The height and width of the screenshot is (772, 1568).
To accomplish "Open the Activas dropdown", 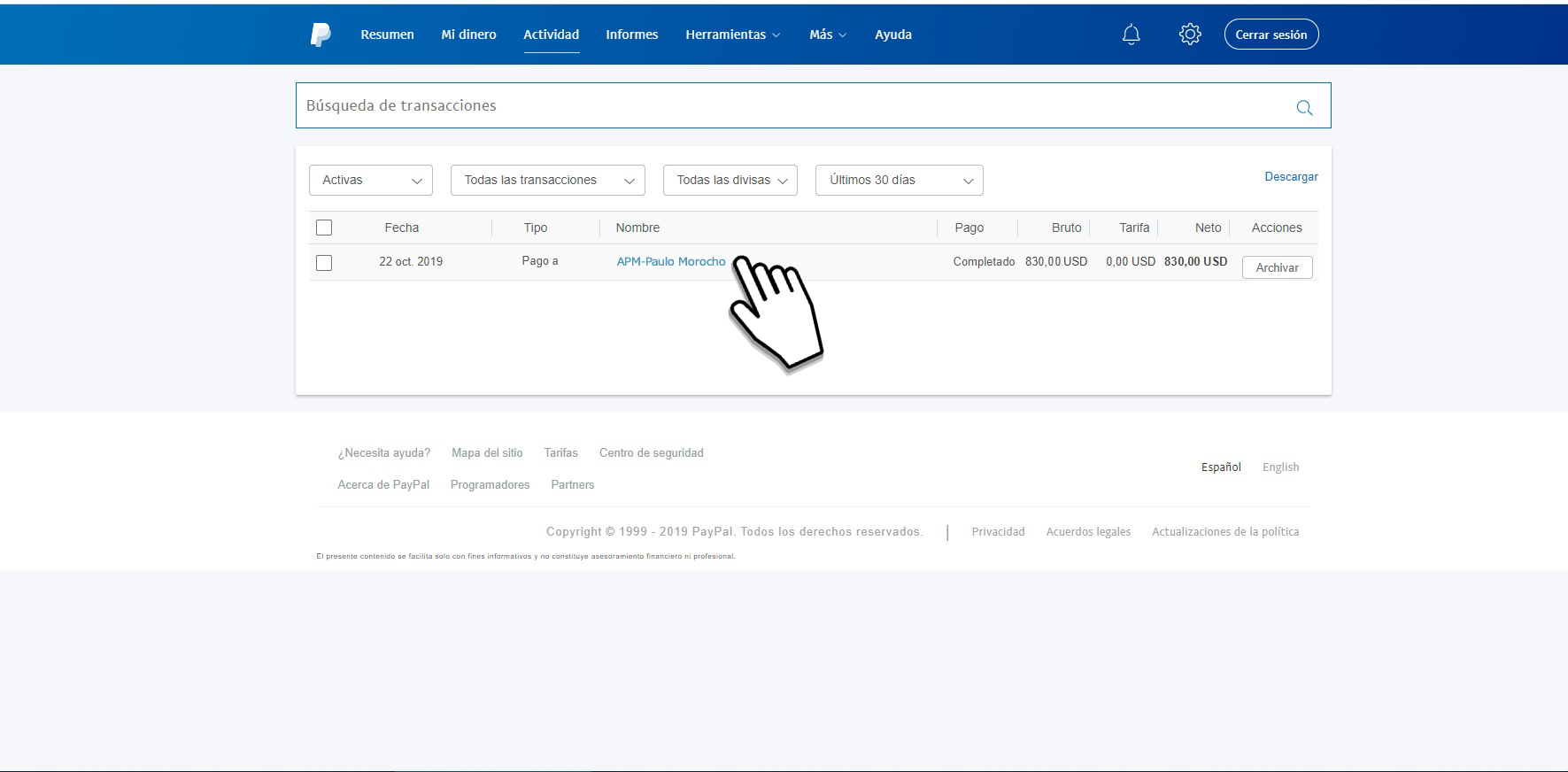I will pos(371,180).
